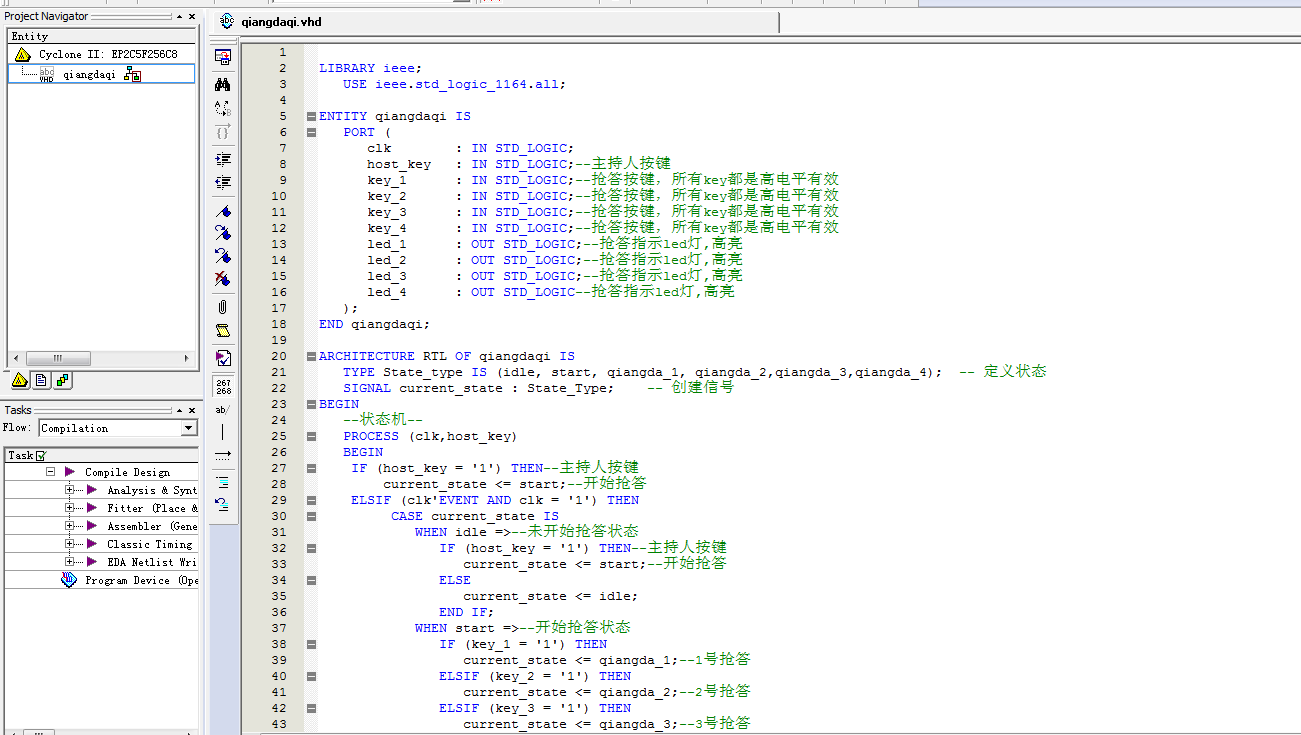Toggle line numbers with 267/268 icon
This screenshot has width=1301, height=735.
pos(223,386)
